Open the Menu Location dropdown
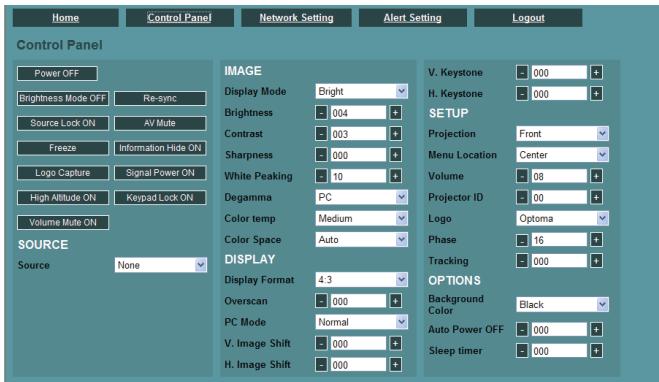This screenshot has width=659, height=382. [x=562, y=155]
